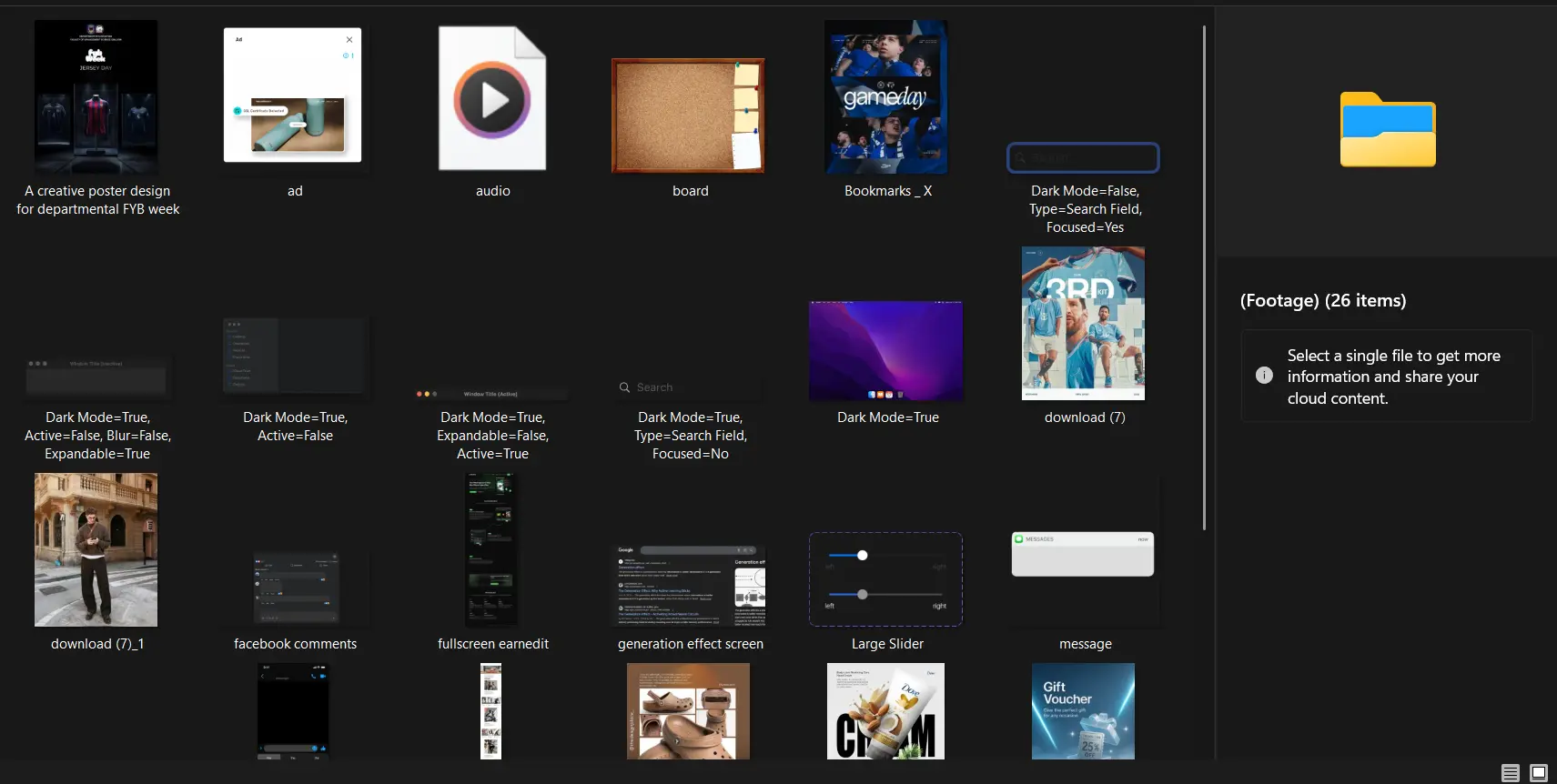Select the fullscreen earnedit file
Image resolution: width=1557 pixels, height=784 pixels.
[491, 549]
